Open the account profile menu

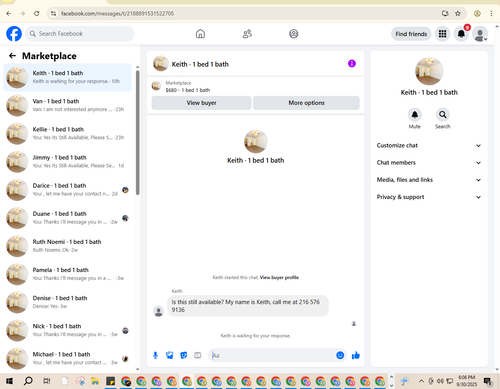[x=480, y=34]
